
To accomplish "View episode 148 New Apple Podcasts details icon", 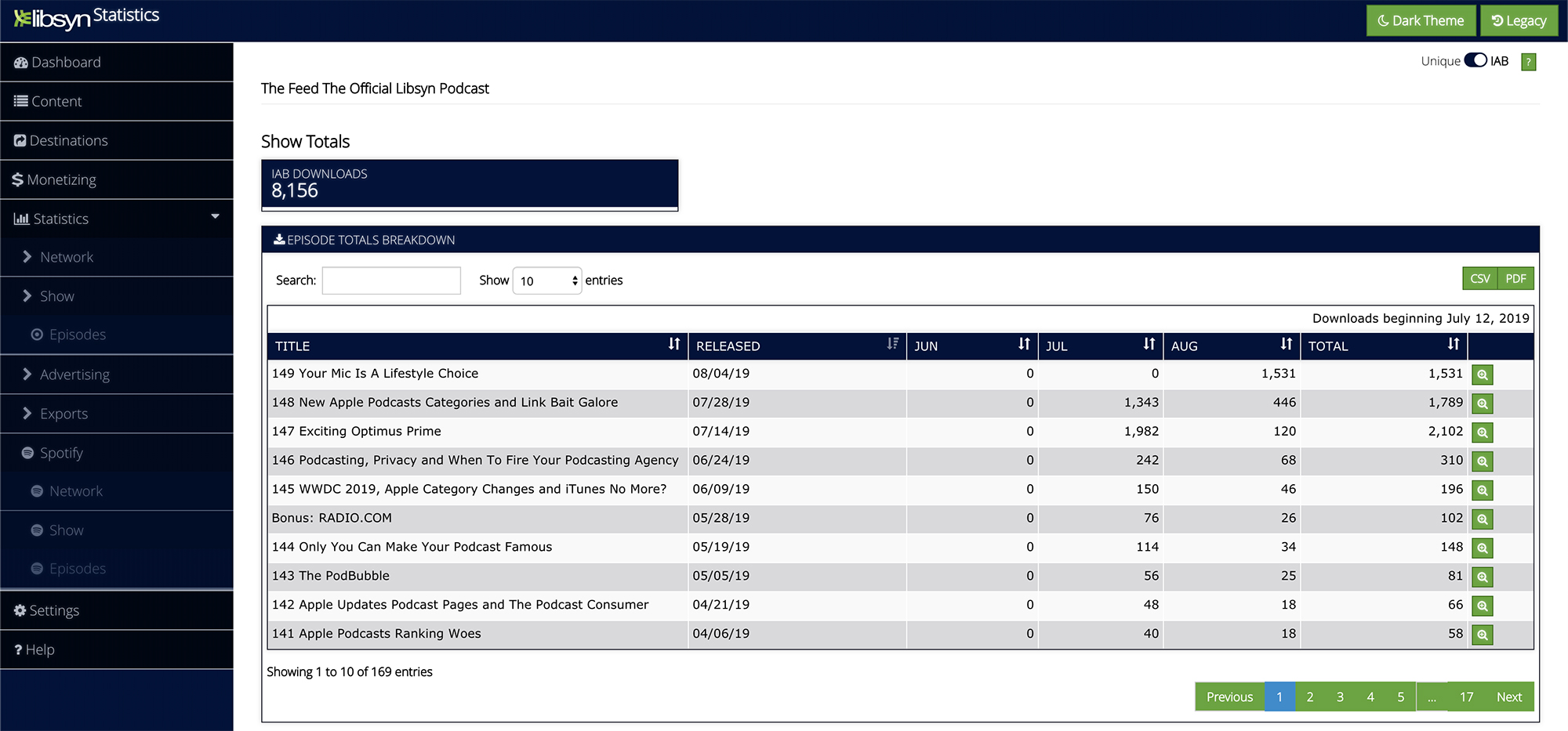I will (1482, 403).
